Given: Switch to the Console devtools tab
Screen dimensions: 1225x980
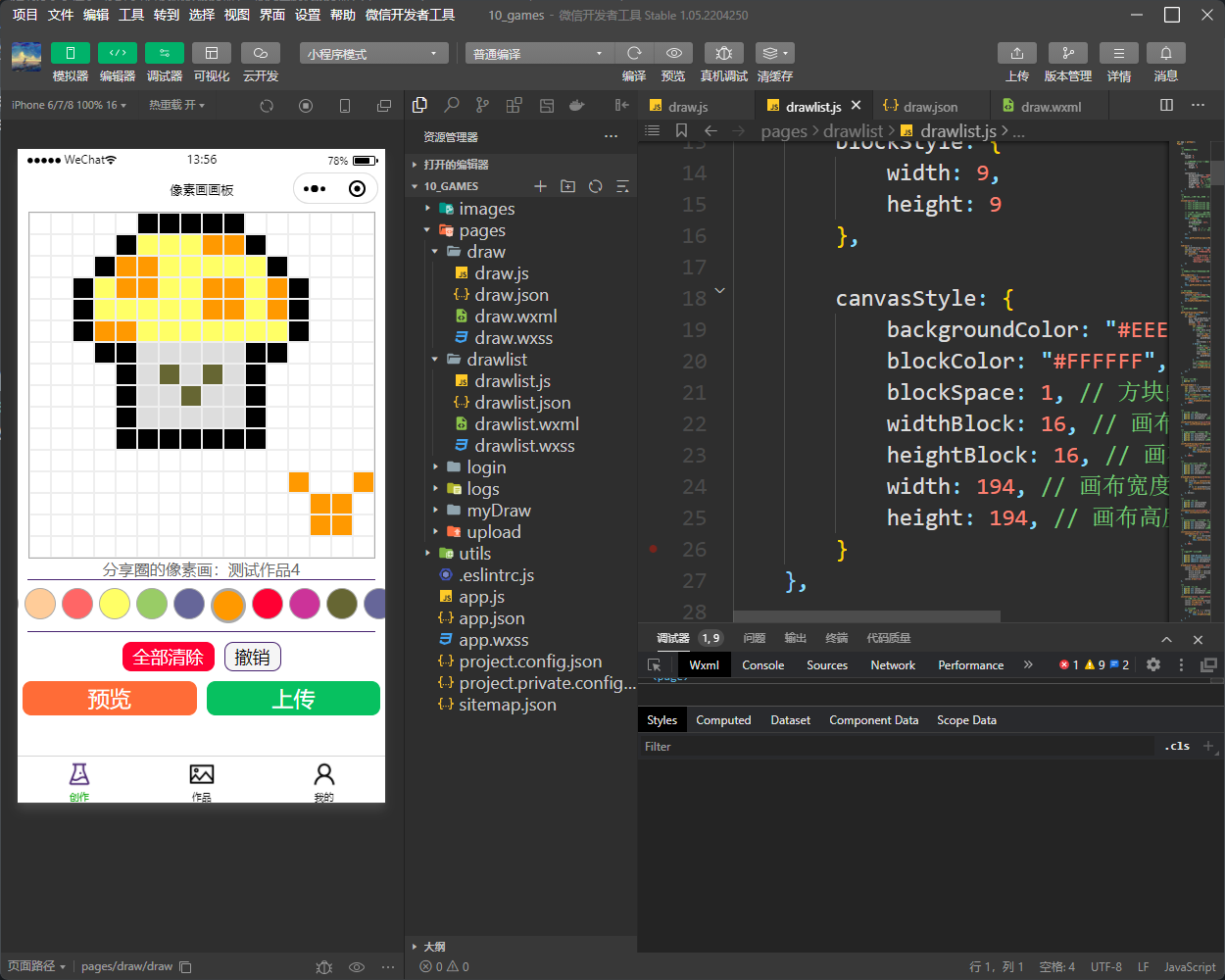Looking at the screenshot, I should pyautogui.click(x=762, y=665).
